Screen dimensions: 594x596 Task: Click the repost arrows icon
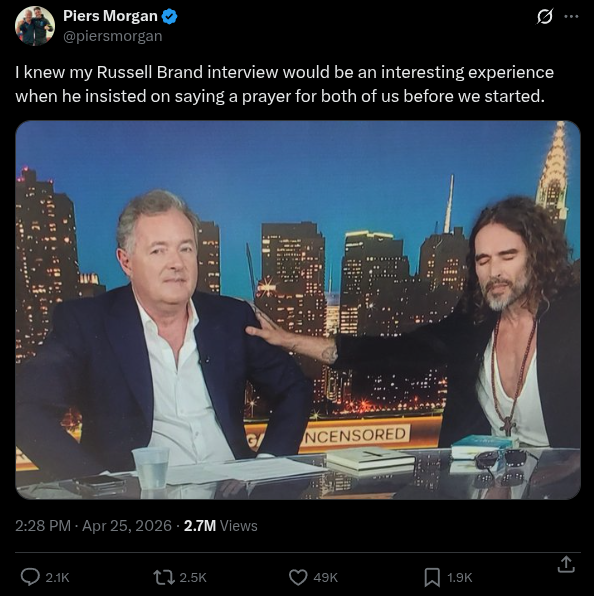[x=163, y=577]
